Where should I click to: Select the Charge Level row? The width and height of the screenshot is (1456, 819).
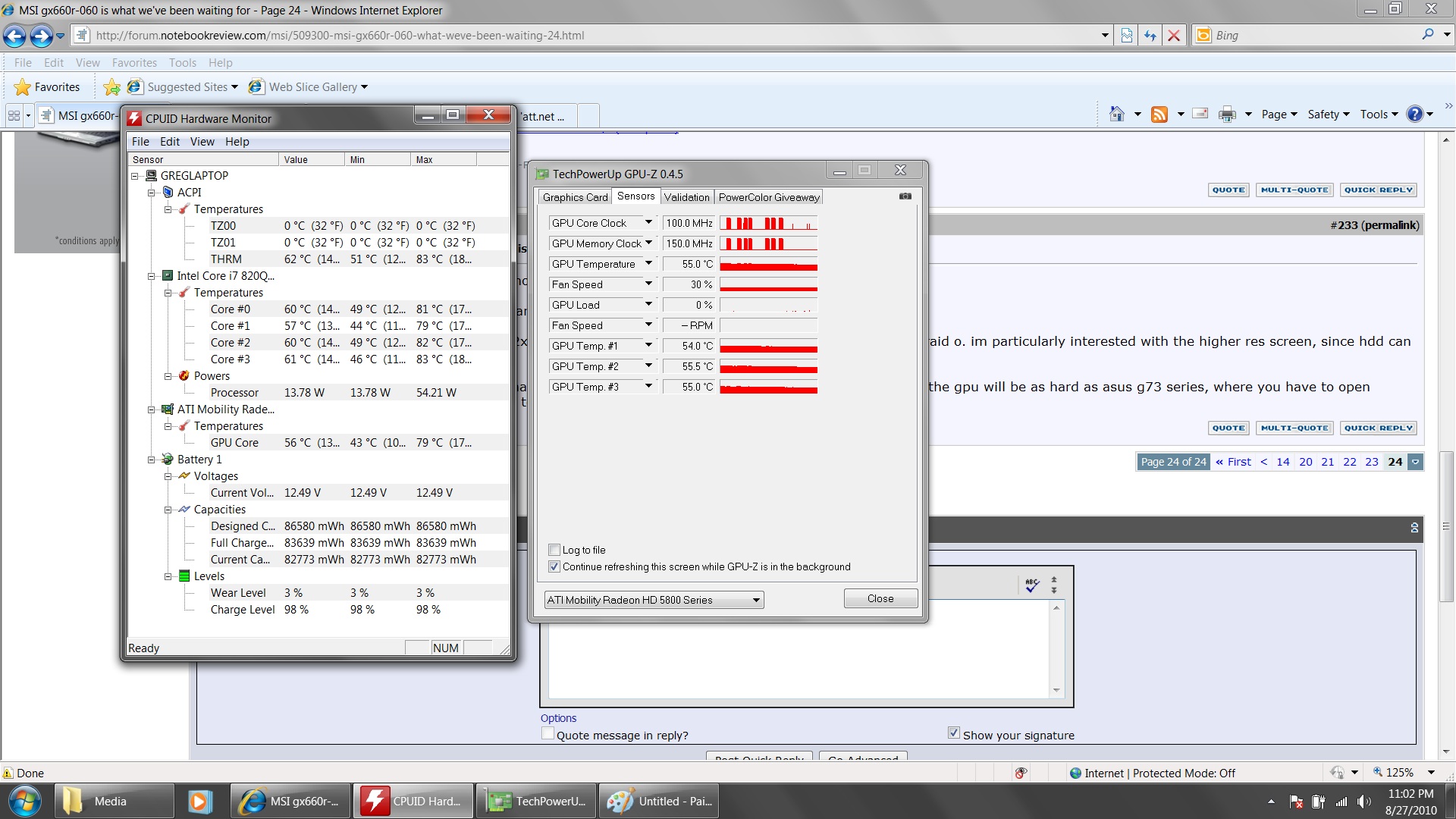tap(318, 610)
